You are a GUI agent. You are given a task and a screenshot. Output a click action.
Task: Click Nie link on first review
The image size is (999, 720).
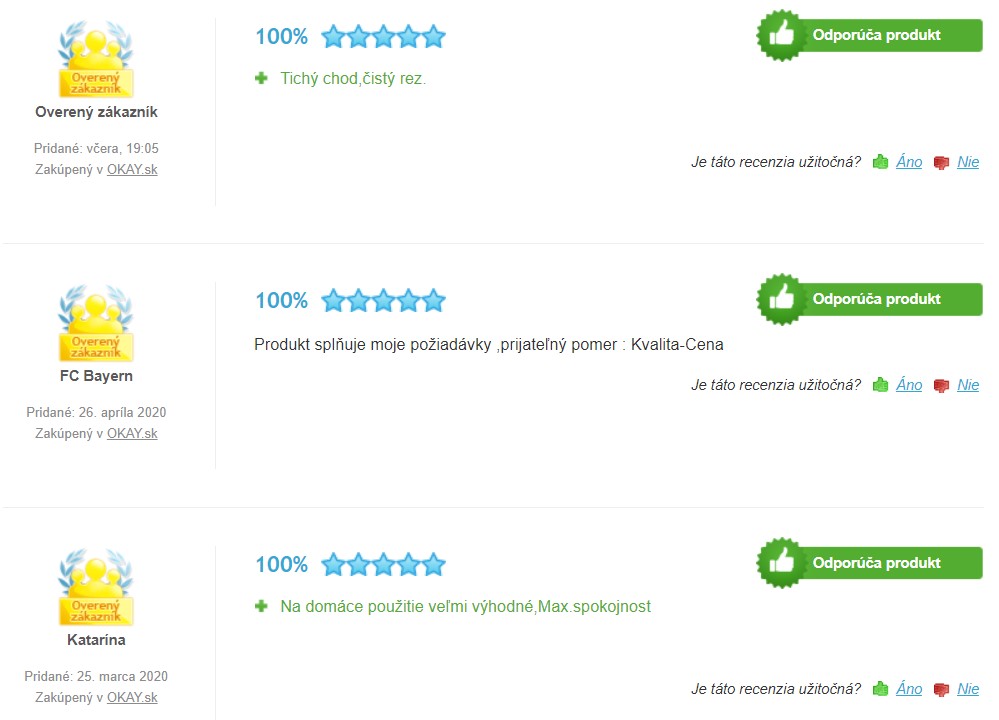[968, 162]
